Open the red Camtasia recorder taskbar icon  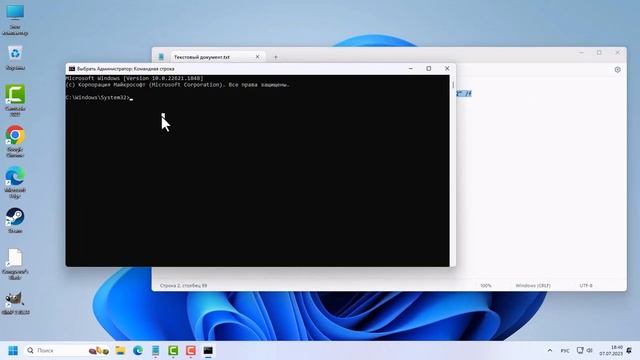[191, 351]
